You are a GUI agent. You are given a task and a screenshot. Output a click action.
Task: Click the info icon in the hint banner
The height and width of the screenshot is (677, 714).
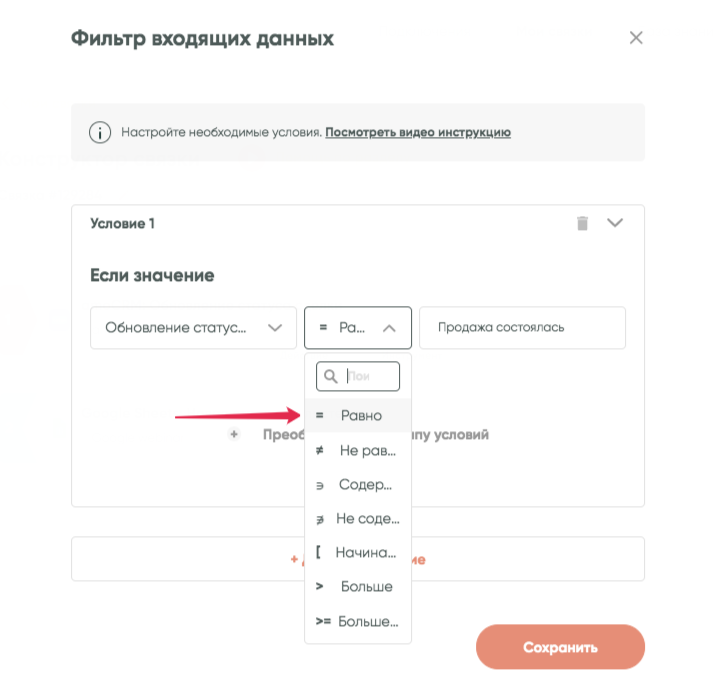pos(99,132)
